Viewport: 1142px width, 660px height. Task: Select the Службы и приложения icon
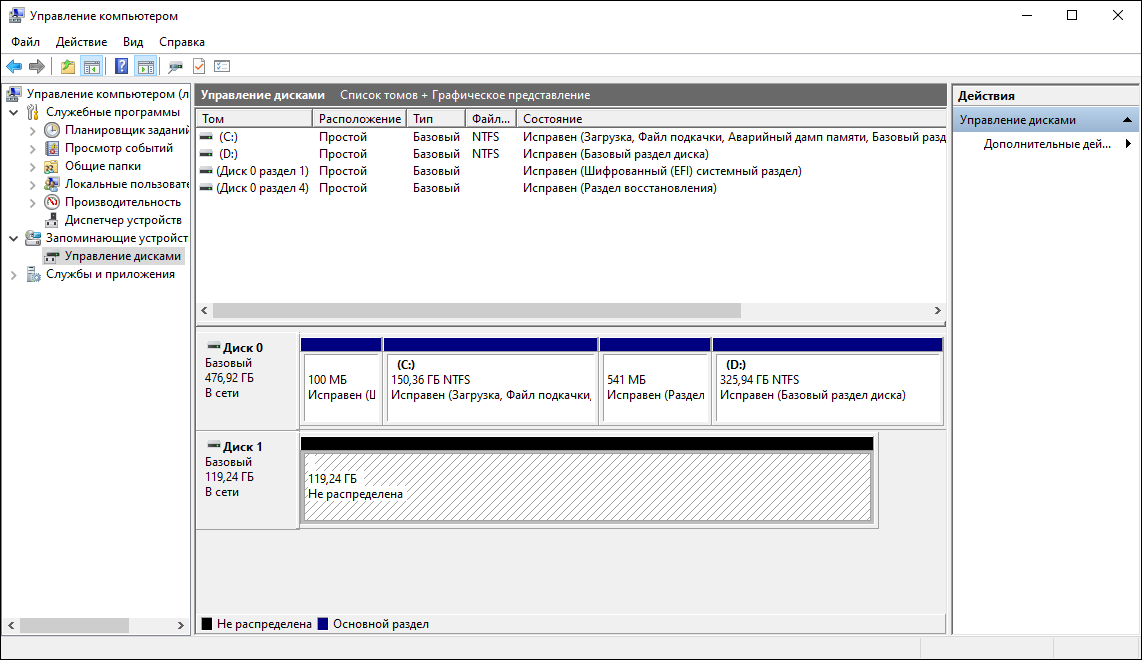tap(33, 274)
